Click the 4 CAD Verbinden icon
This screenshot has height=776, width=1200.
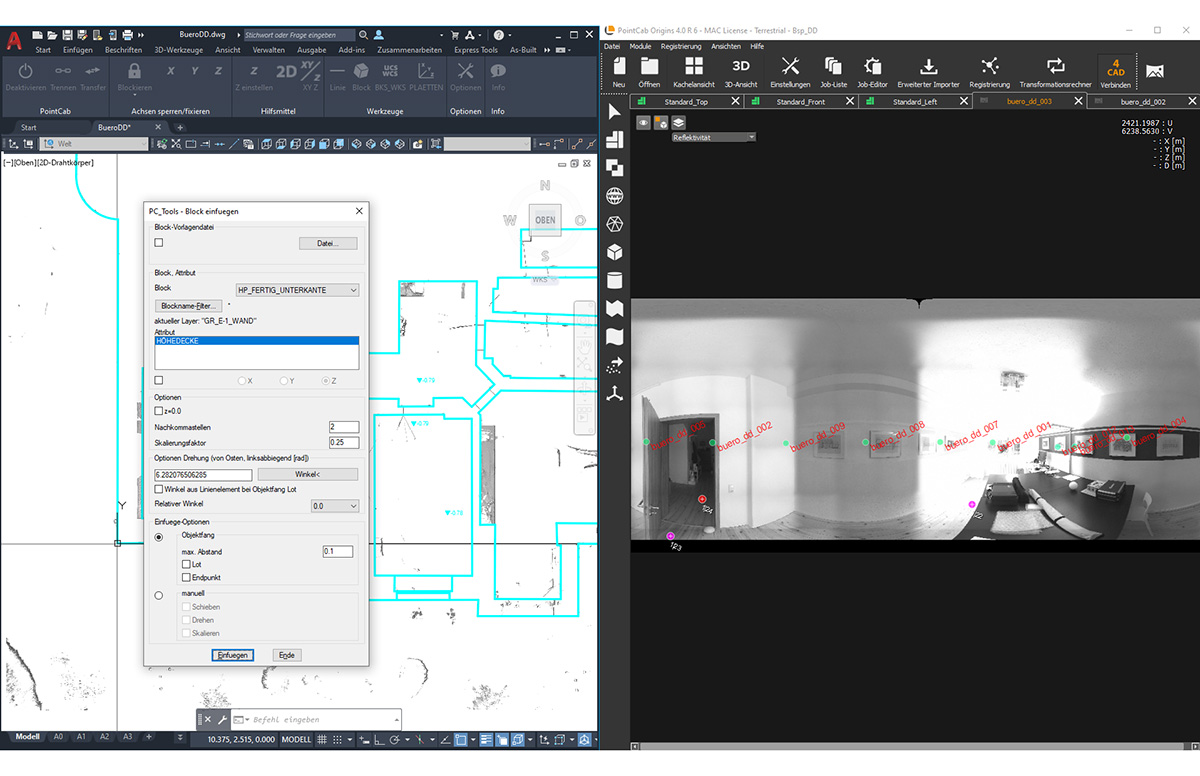1114,70
